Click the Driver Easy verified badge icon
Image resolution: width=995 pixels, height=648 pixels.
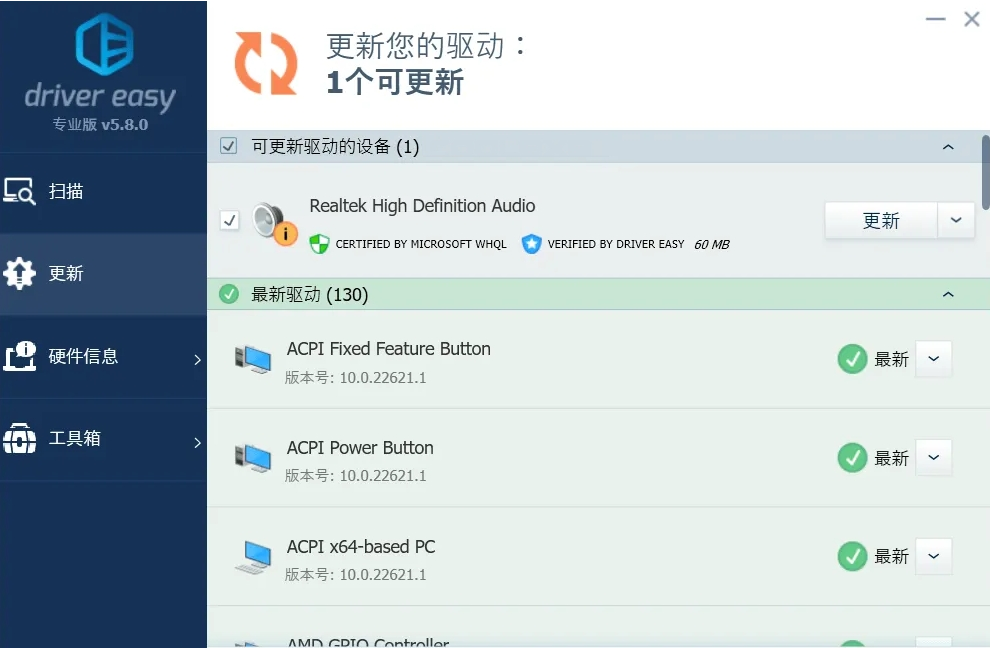[x=531, y=243]
